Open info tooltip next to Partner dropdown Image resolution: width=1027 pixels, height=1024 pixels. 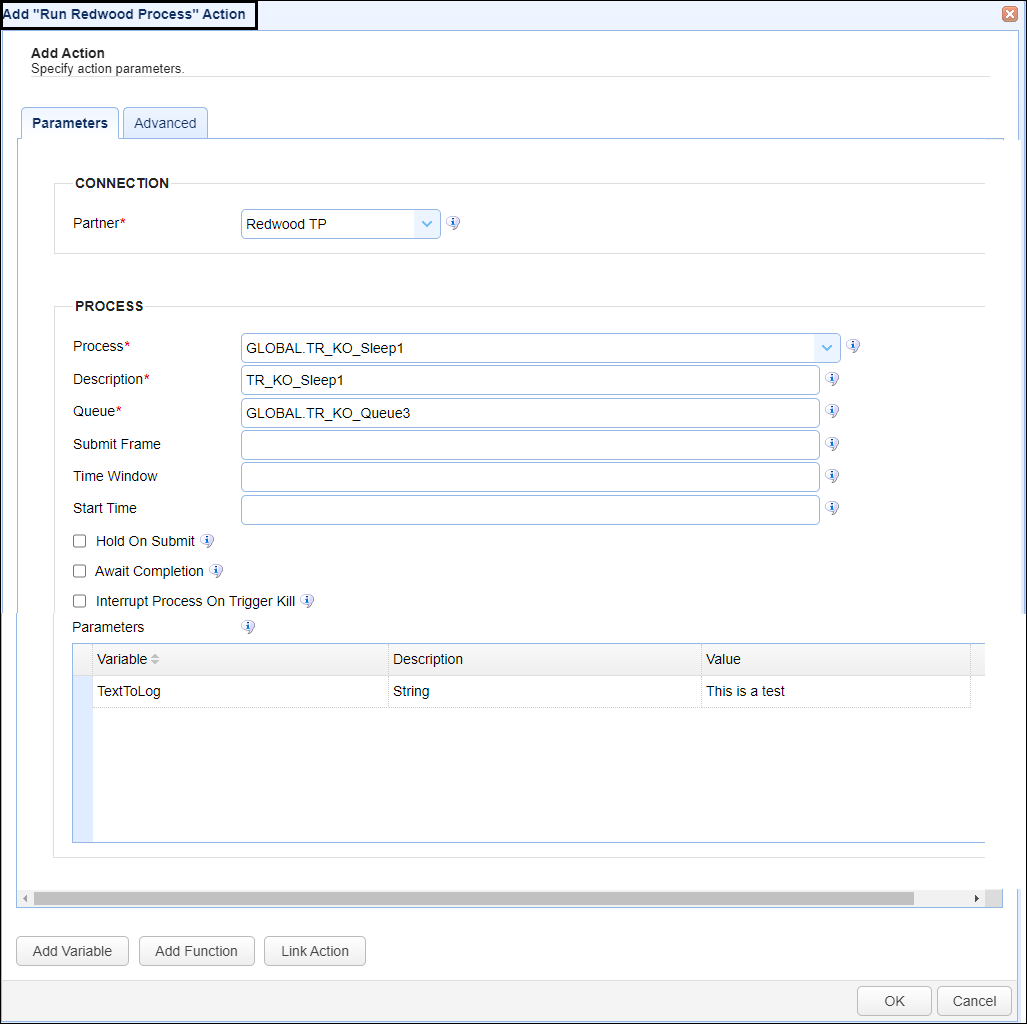[x=453, y=223]
